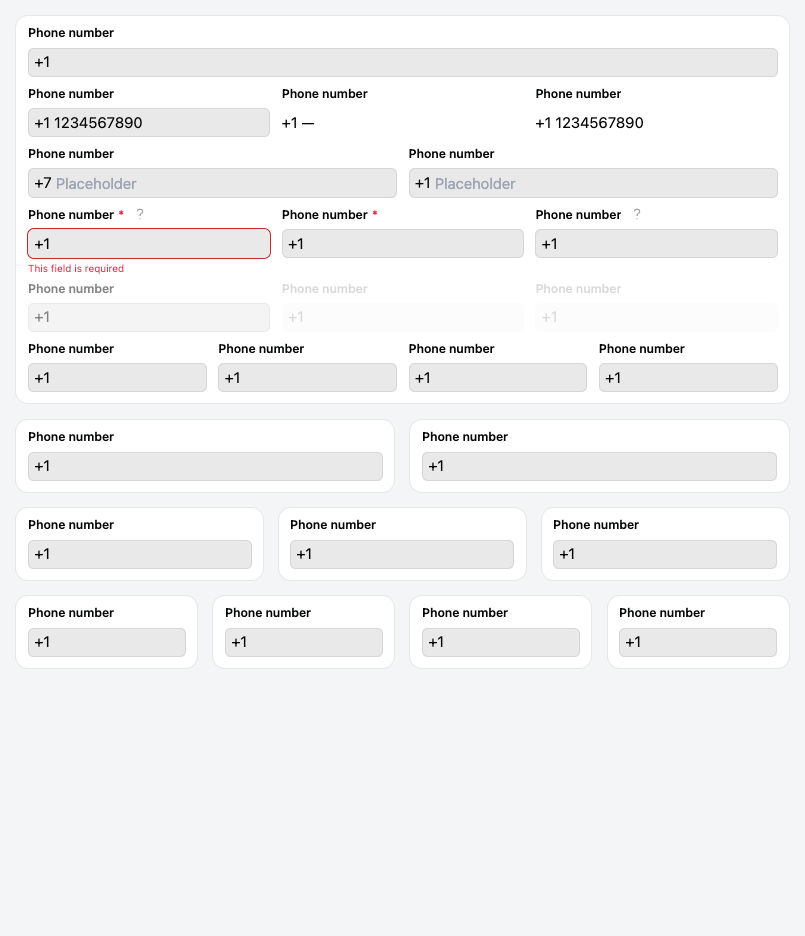Click the plain-text +1 1234567890 value without a border
Viewport: 805px width, 936px height.
pos(589,123)
